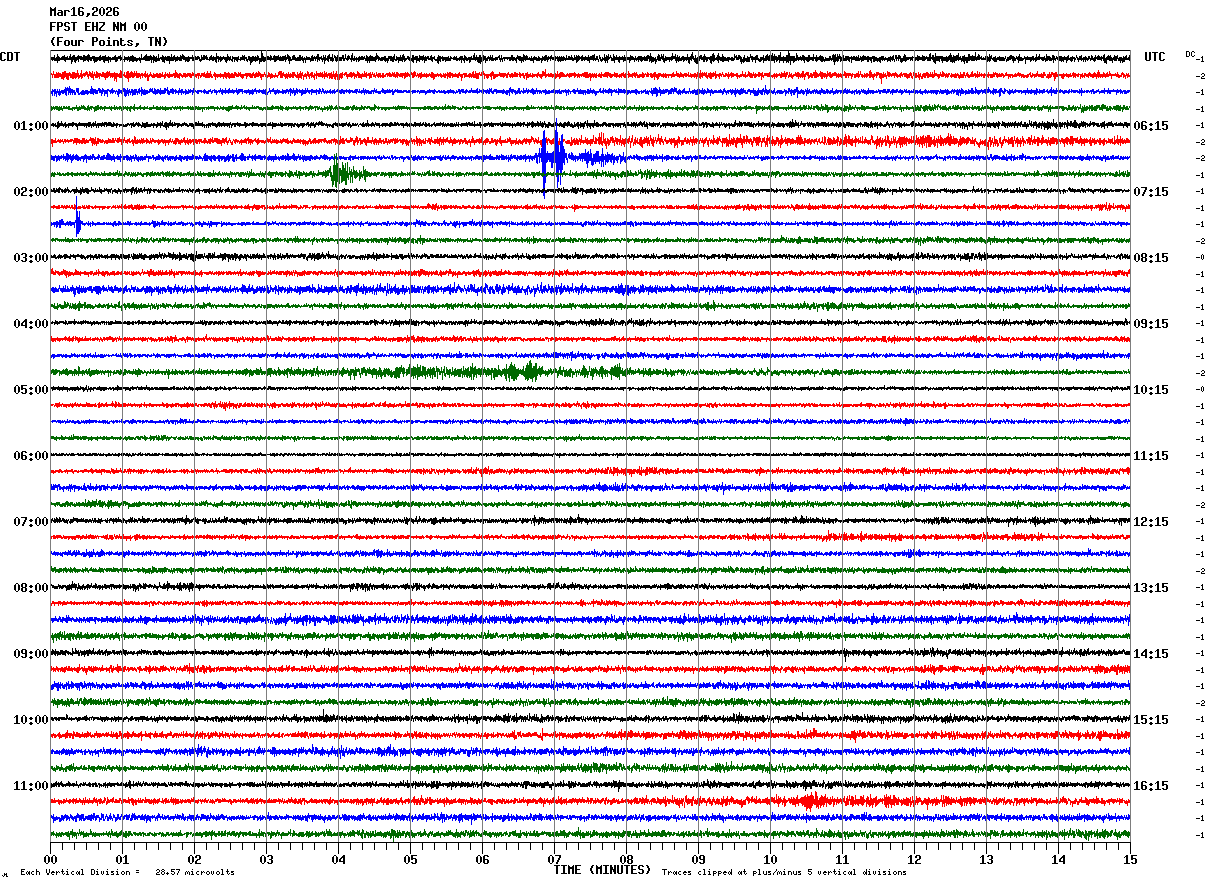Click the "11:15" UTC row label
The height and width of the screenshot is (886, 1210).
1151,456
